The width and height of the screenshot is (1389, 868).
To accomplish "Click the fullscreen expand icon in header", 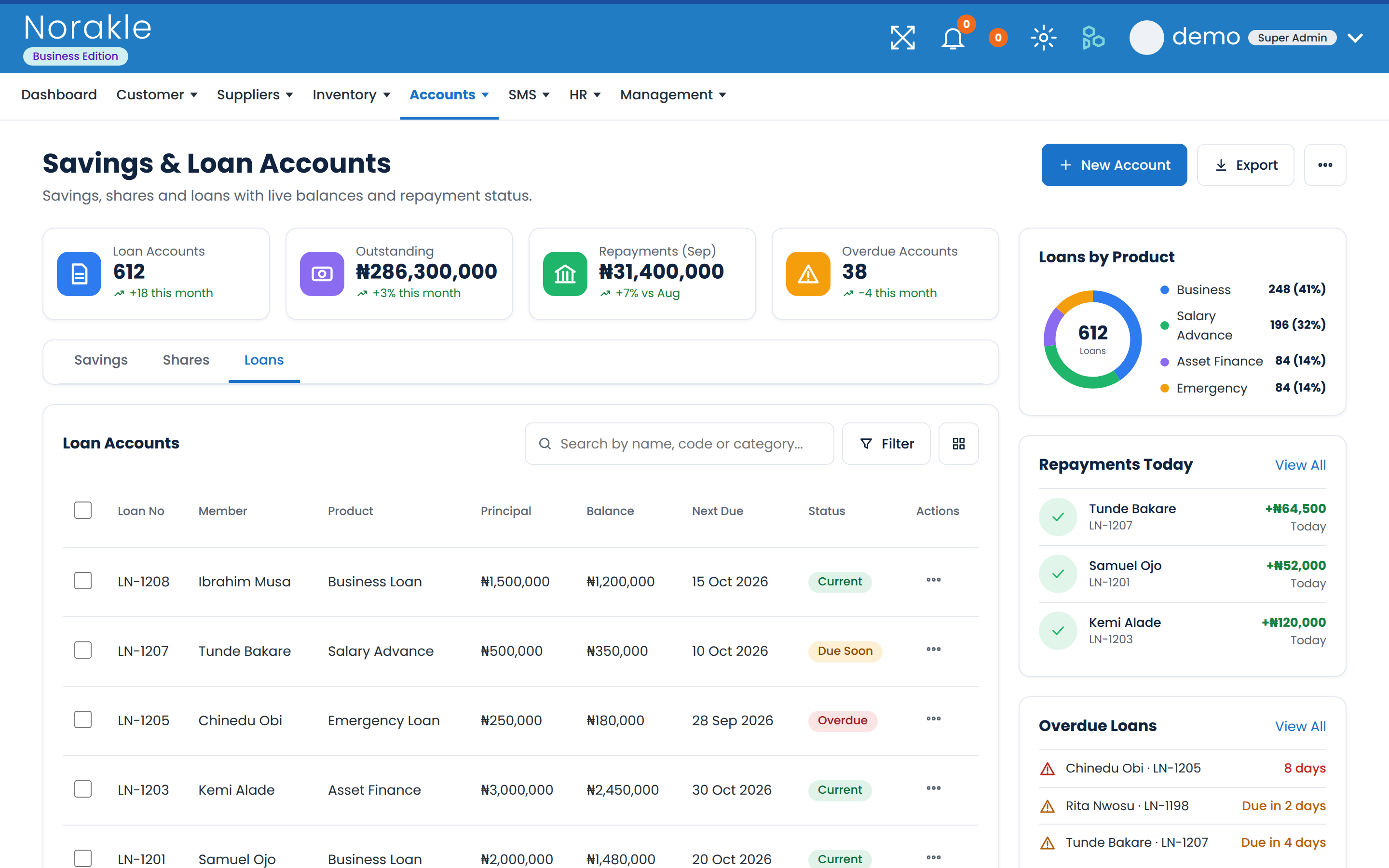I will pyautogui.click(x=902, y=38).
